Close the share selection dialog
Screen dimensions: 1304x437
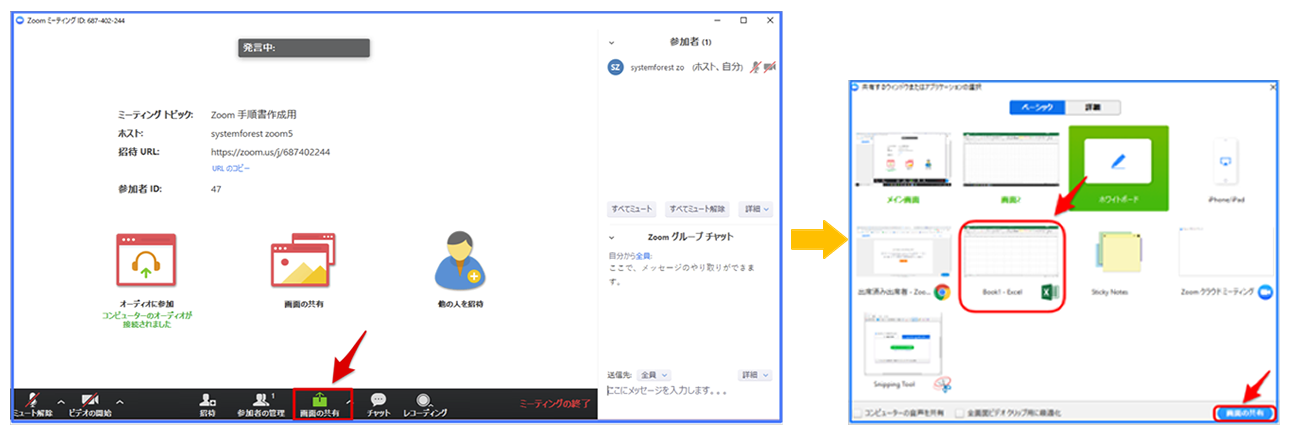[x=1271, y=88]
